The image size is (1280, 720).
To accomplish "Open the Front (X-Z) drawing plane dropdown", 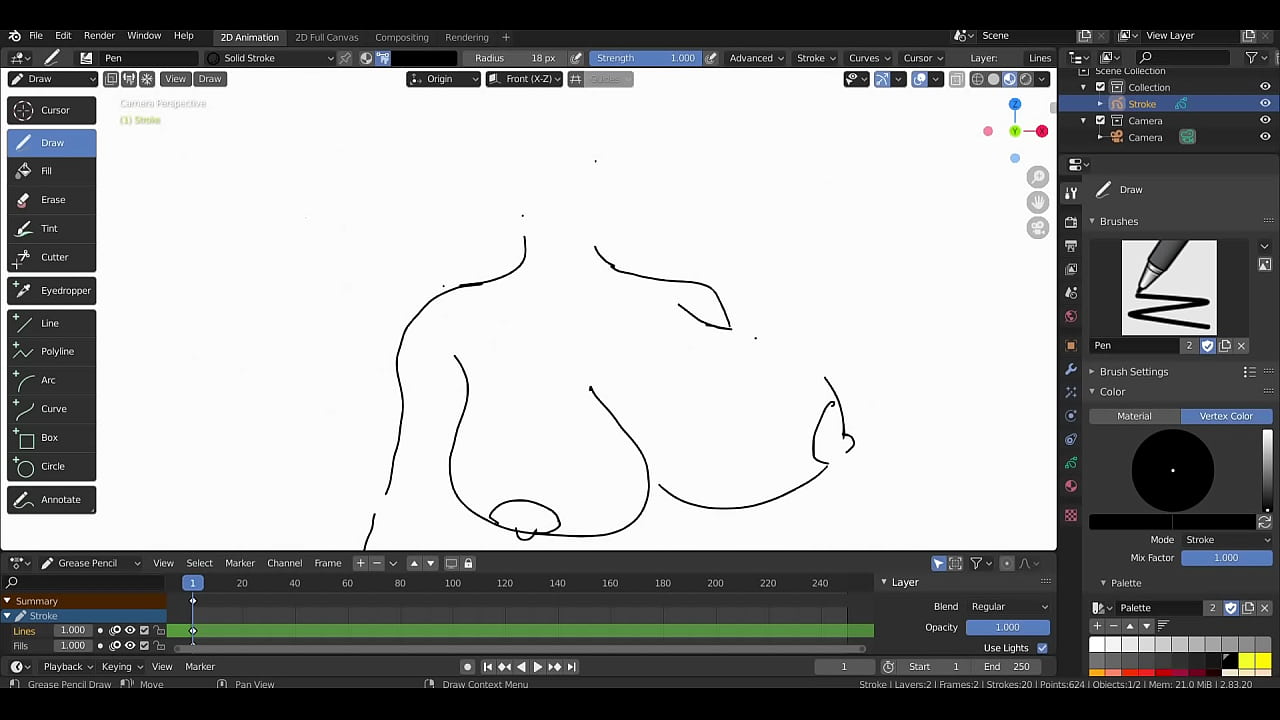I will pyautogui.click(x=525, y=79).
